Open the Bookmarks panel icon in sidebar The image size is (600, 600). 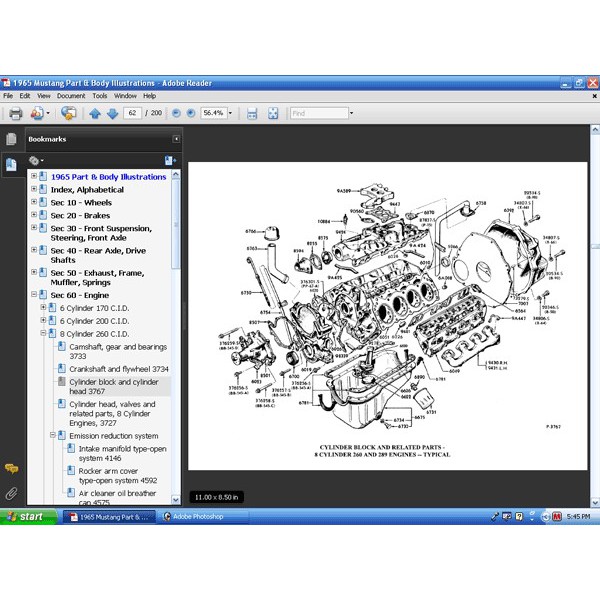(11, 165)
